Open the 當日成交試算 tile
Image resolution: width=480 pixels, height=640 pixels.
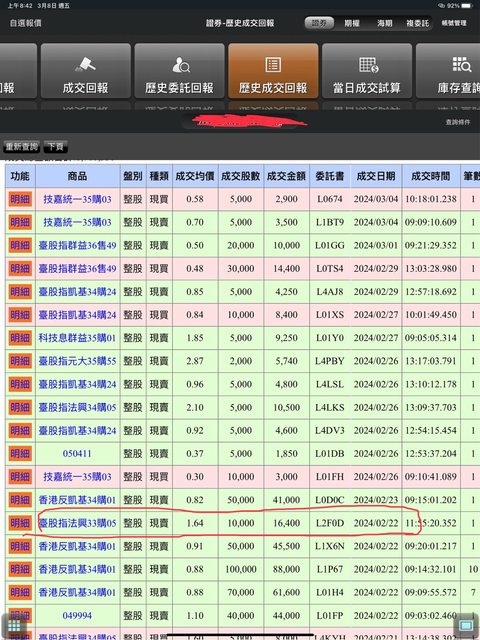367,71
